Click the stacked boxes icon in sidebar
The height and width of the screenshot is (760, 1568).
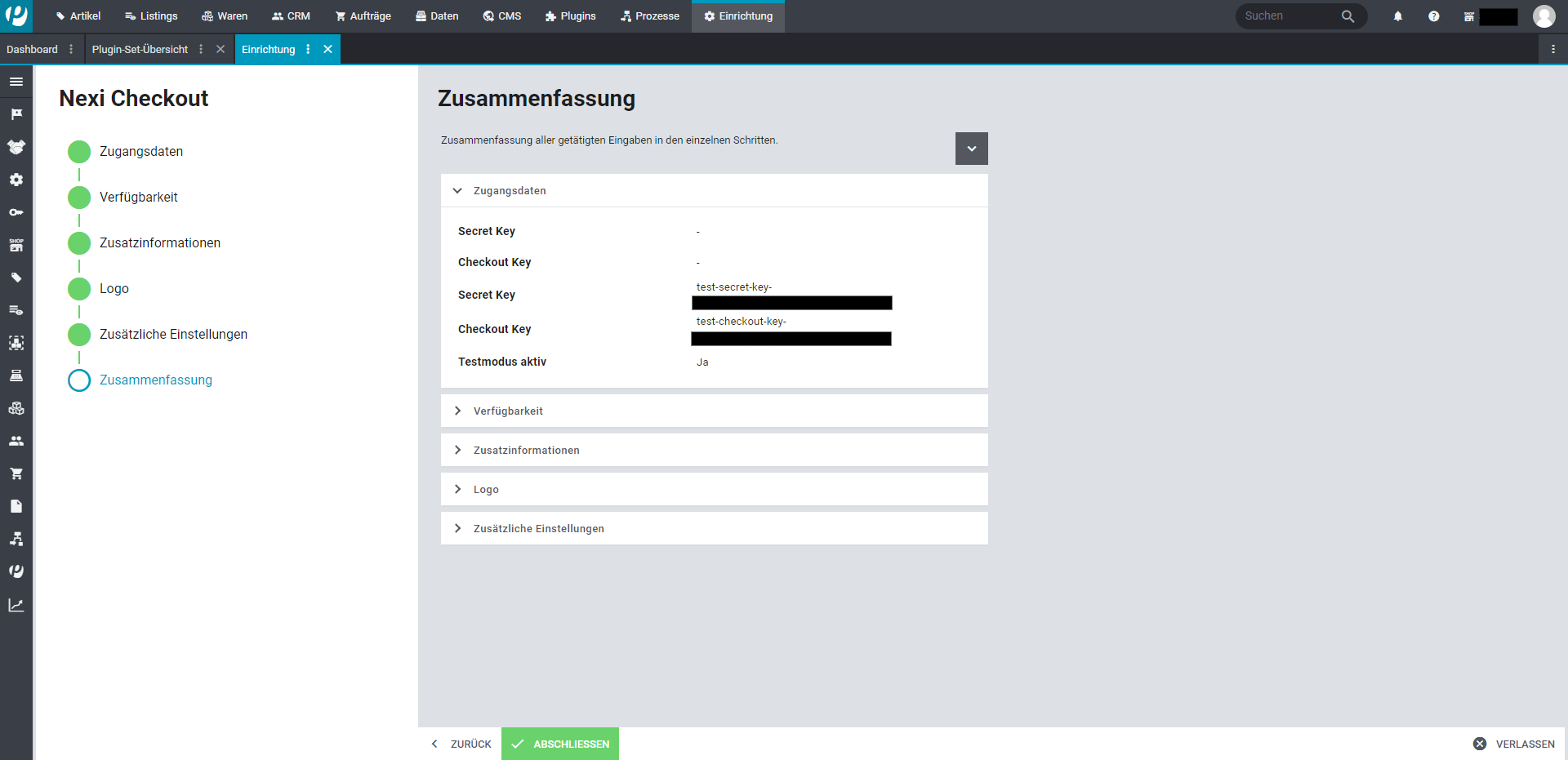pyautogui.click(x=16, y=408)
